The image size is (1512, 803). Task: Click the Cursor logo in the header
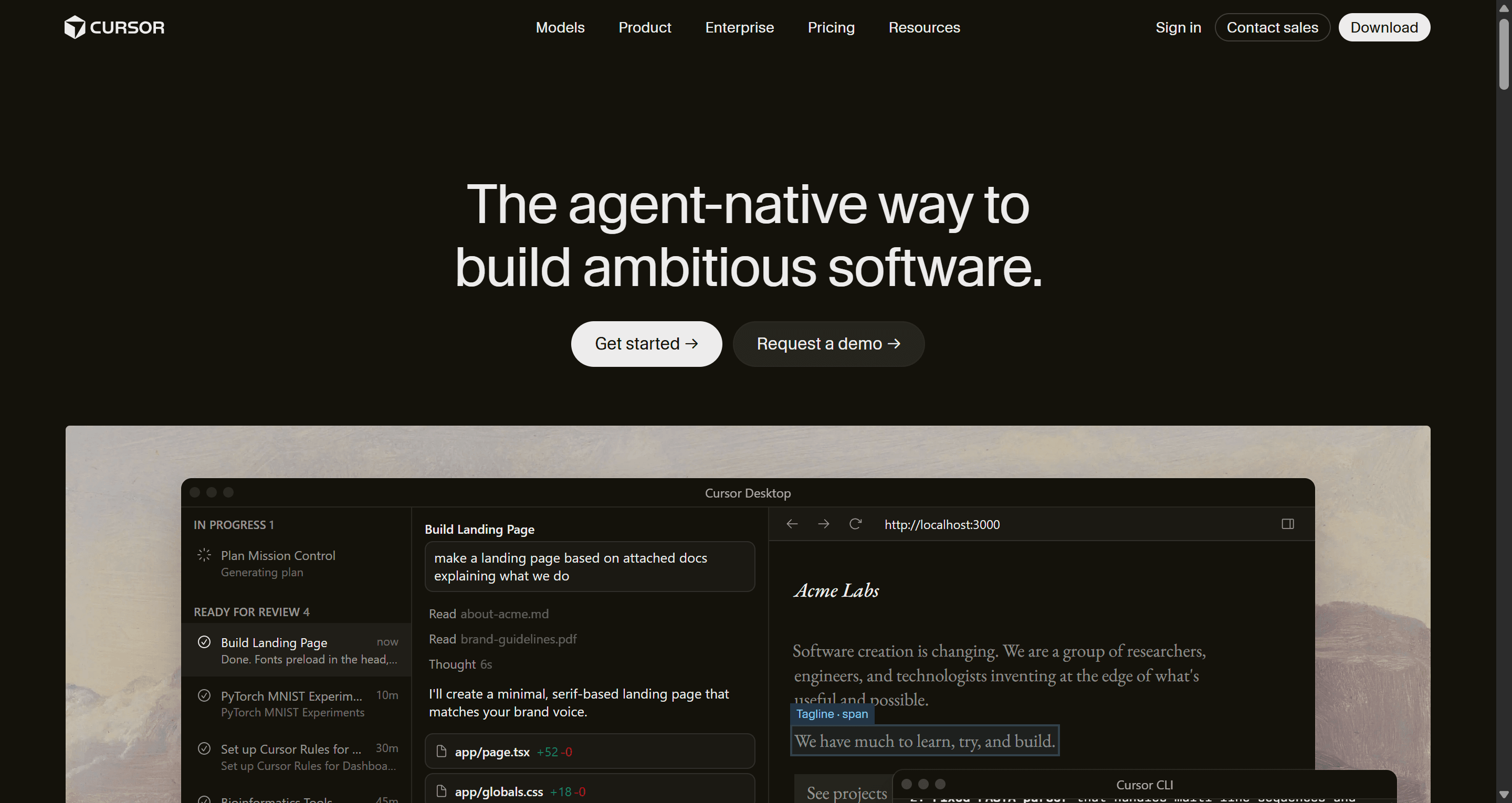pyautogui.click(x=114, y=28)
